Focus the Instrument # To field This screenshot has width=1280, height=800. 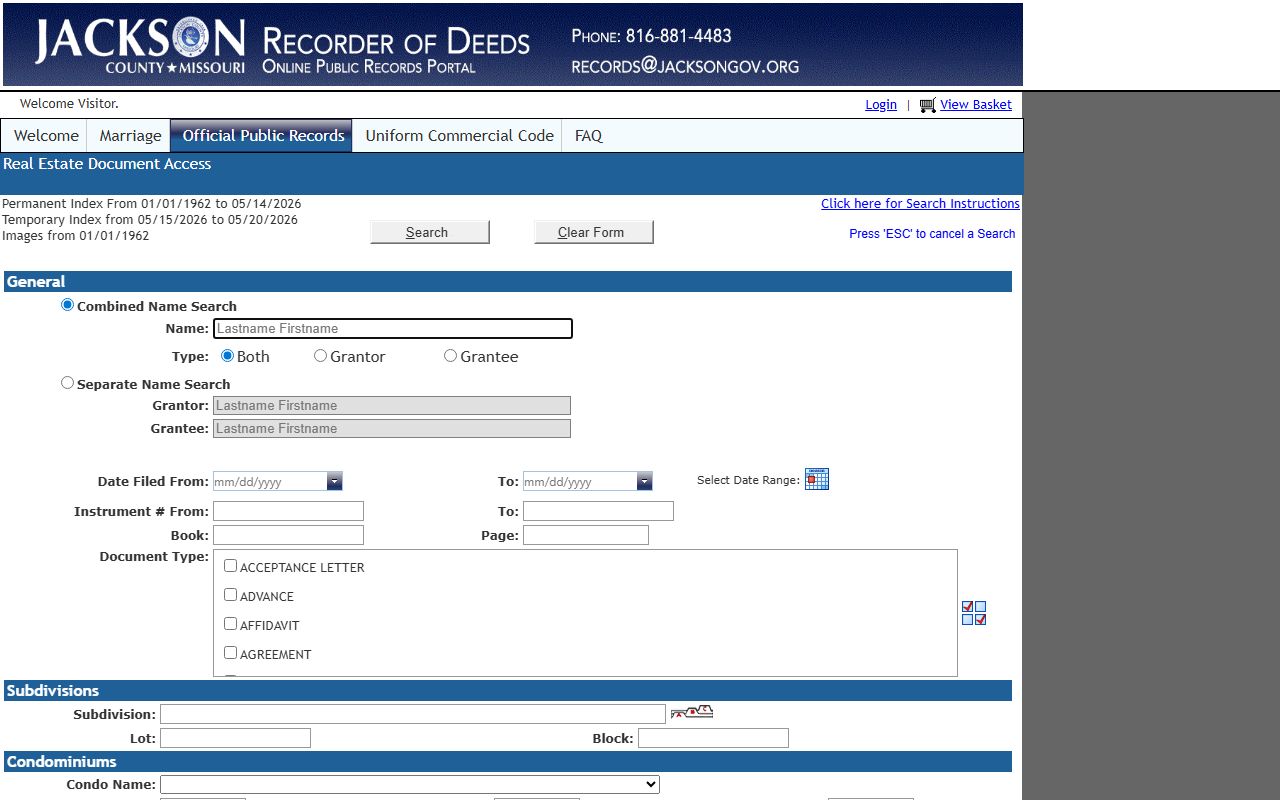coord(598,511)
